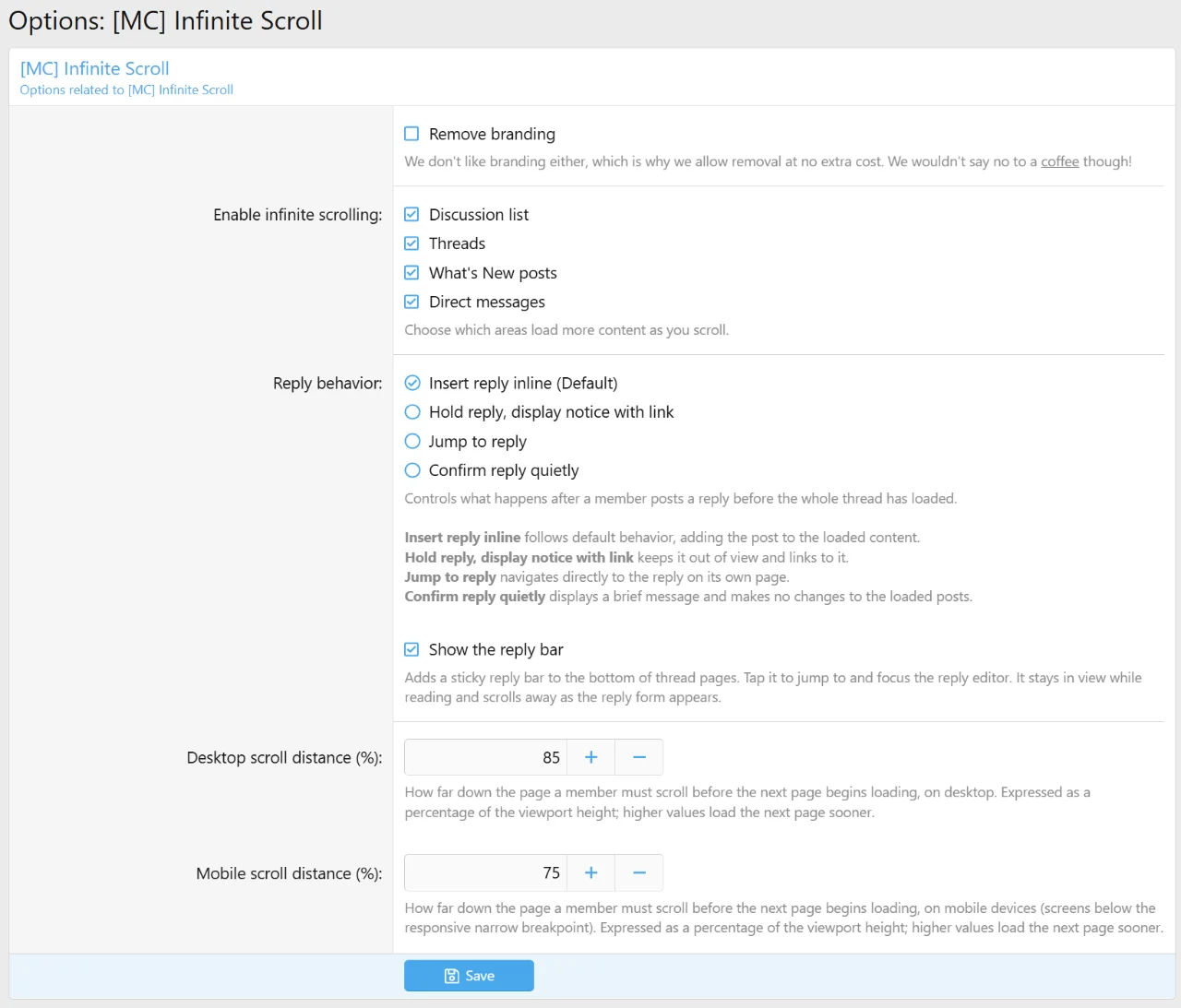Screen dimensions: 1181x1008
Task: Uncheck the Discussion list option
Action: tap(412, 214)
